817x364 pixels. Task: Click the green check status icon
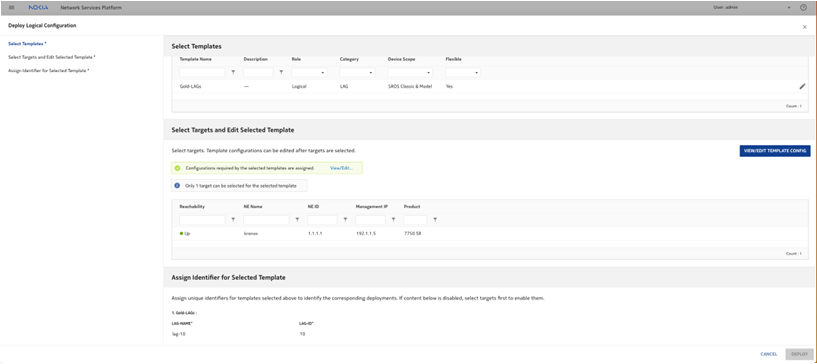pyautogui.click(x=177, y=168)
